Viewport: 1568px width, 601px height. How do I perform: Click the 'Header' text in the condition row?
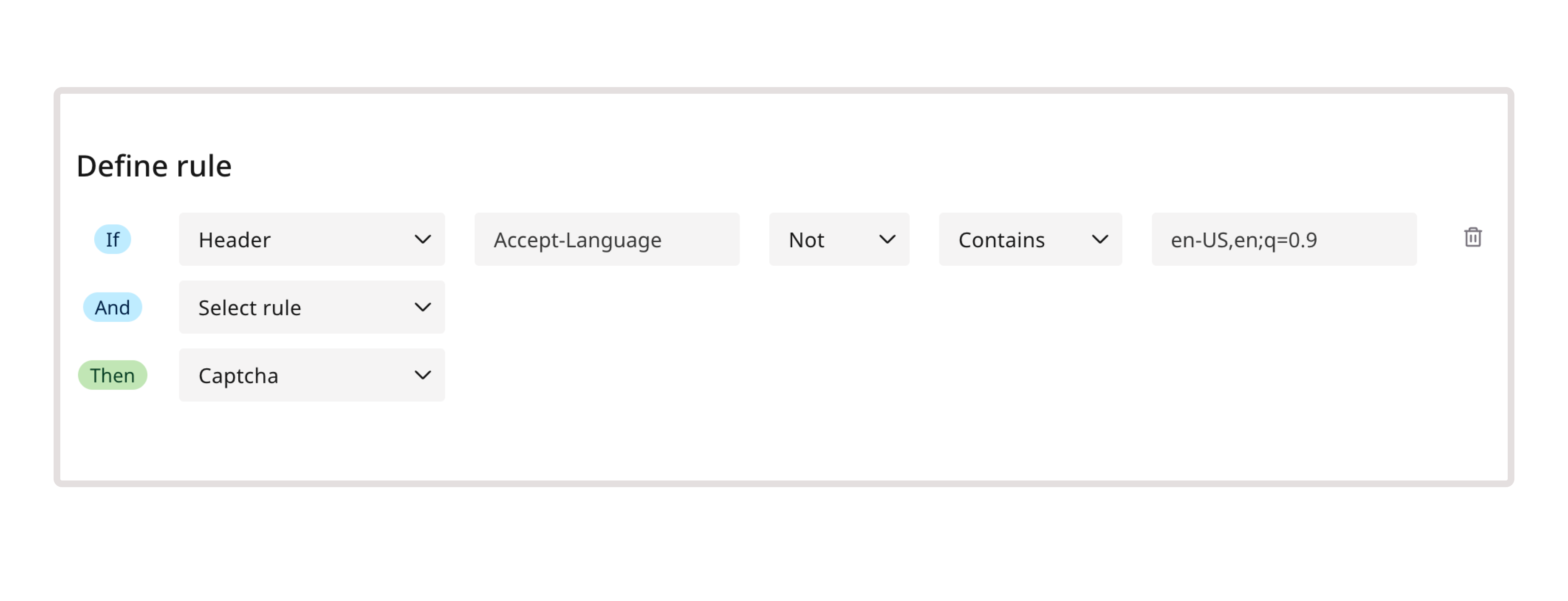pos(235,240)
